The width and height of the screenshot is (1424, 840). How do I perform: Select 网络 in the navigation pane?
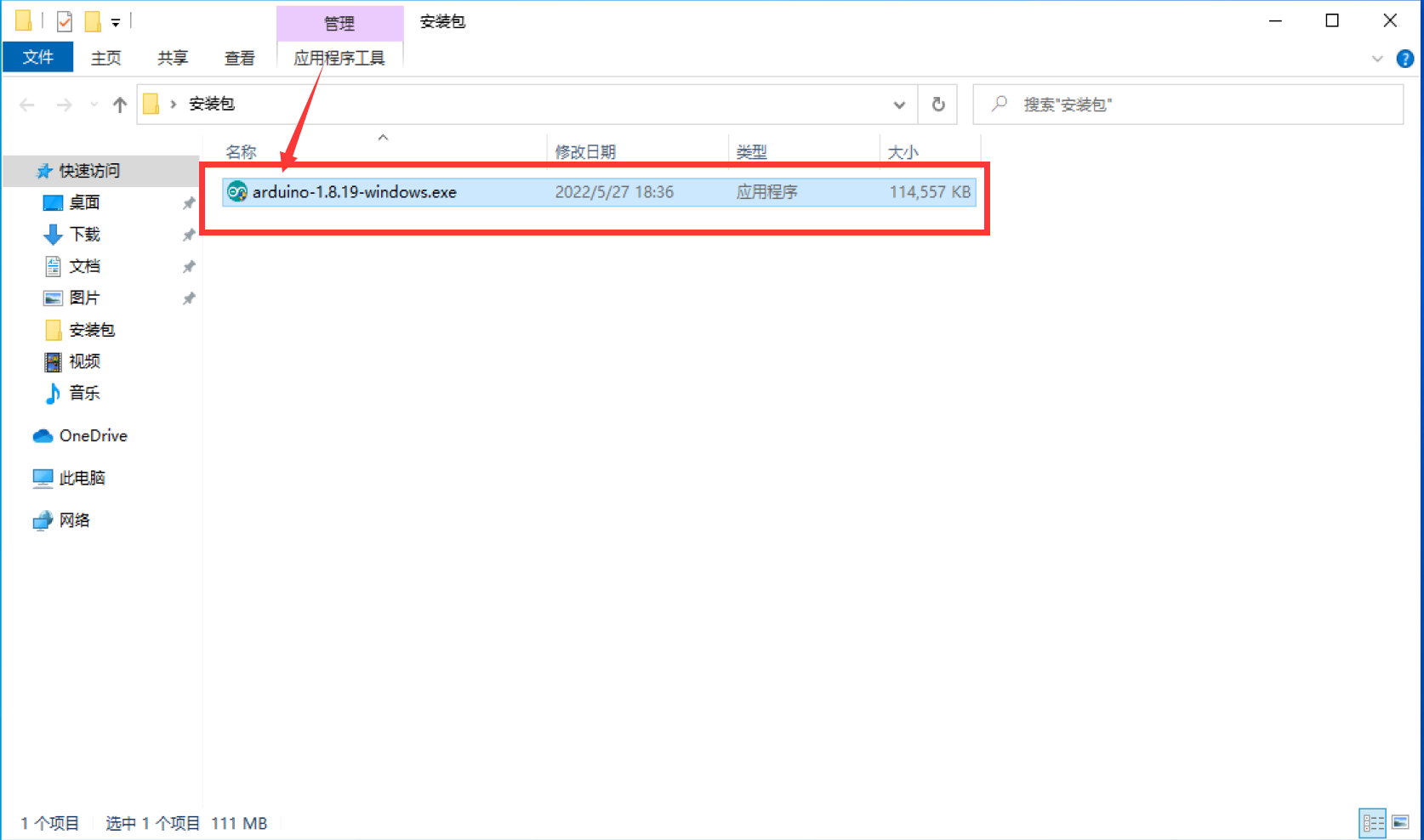[75, 520]
